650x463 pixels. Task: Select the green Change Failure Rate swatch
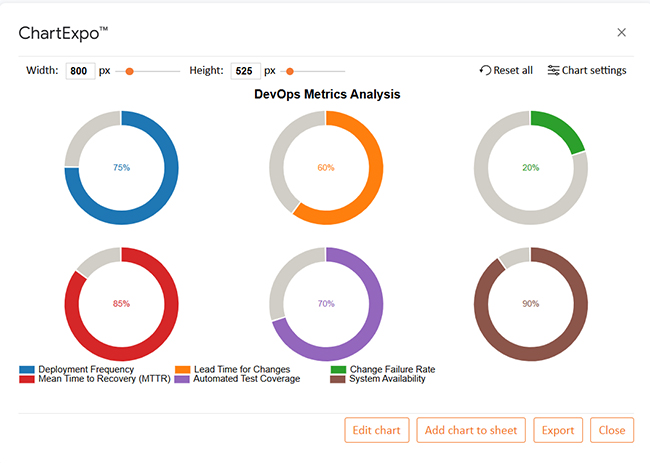pos(338,369)
